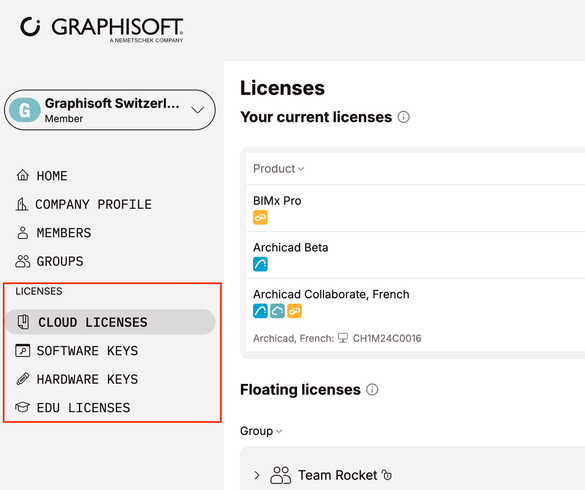Screen dimensions: 585x490
Task: Open the Graphisoft Switzerland account switcher
Action: tap(110, 110)
